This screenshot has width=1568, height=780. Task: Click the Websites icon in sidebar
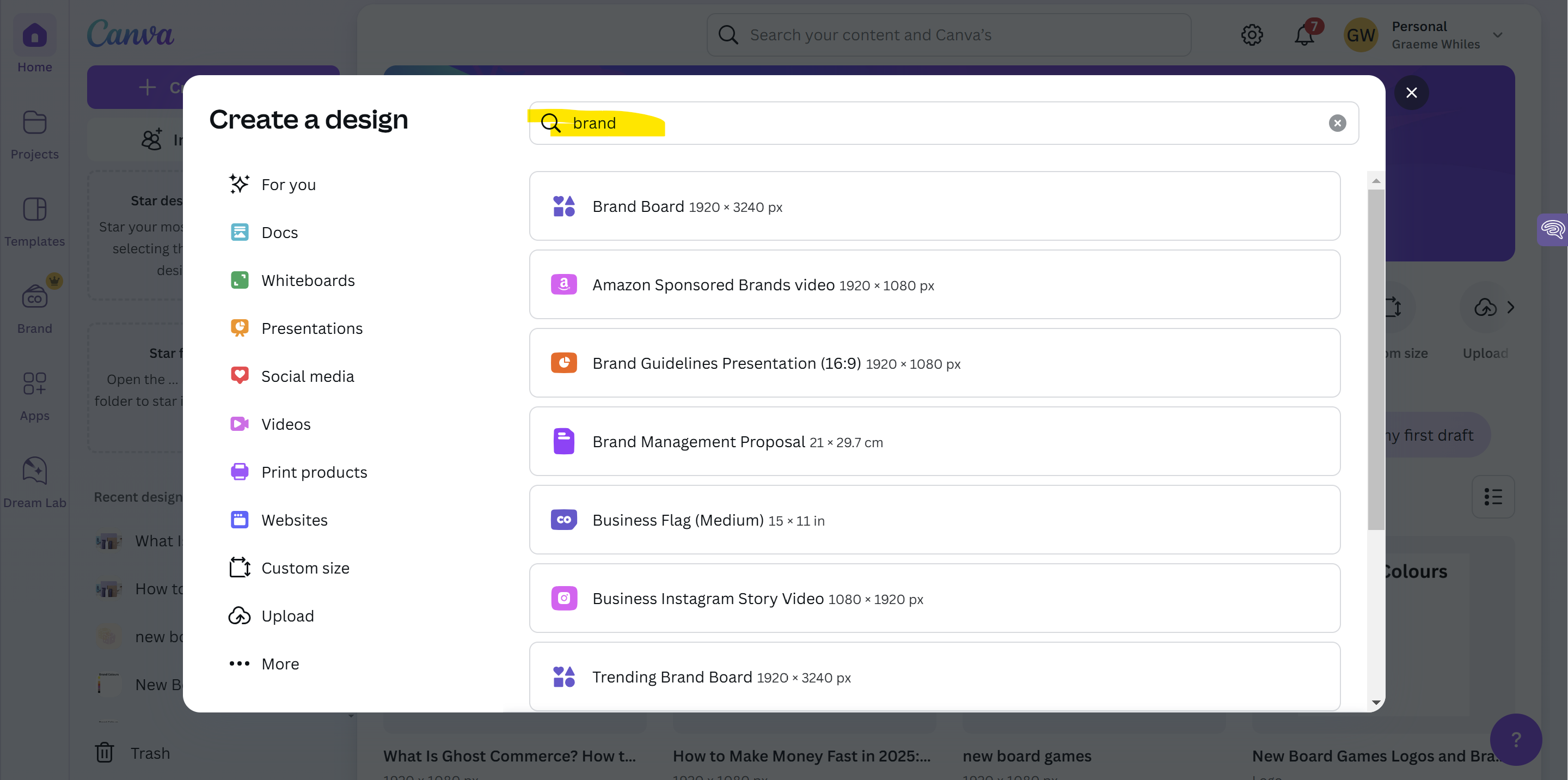pyautogui.click(x=239, y=520)
